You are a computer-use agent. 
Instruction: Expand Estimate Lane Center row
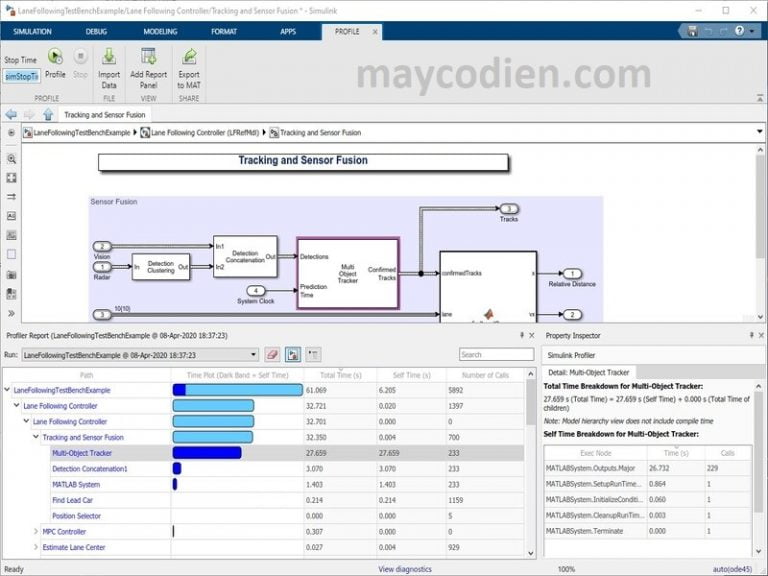[x=35, y=547]
